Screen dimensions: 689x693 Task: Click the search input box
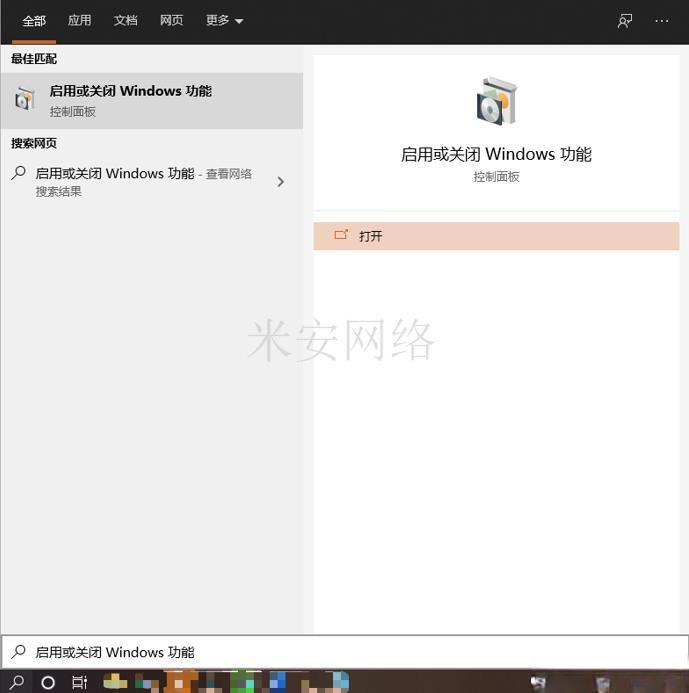tap(345, 652)
